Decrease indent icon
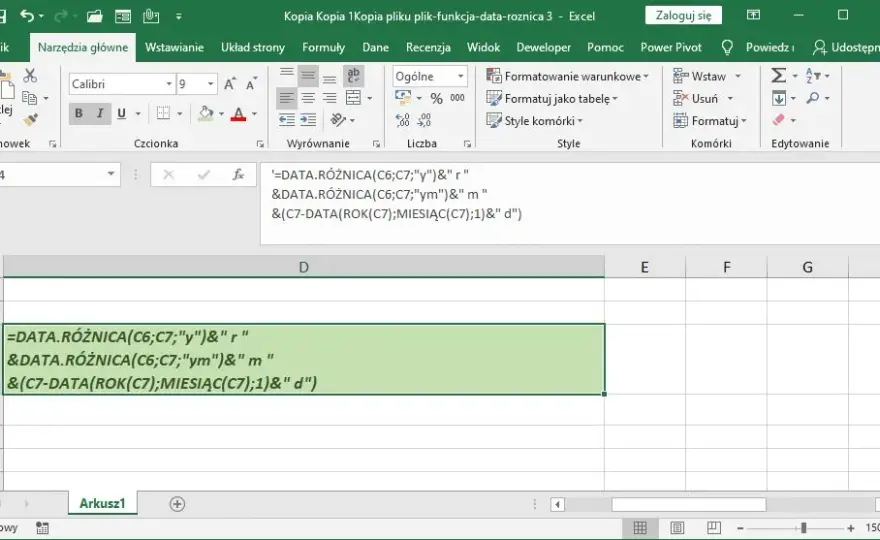Viewport: 880px width, 540px height. [x=287, y=120]
